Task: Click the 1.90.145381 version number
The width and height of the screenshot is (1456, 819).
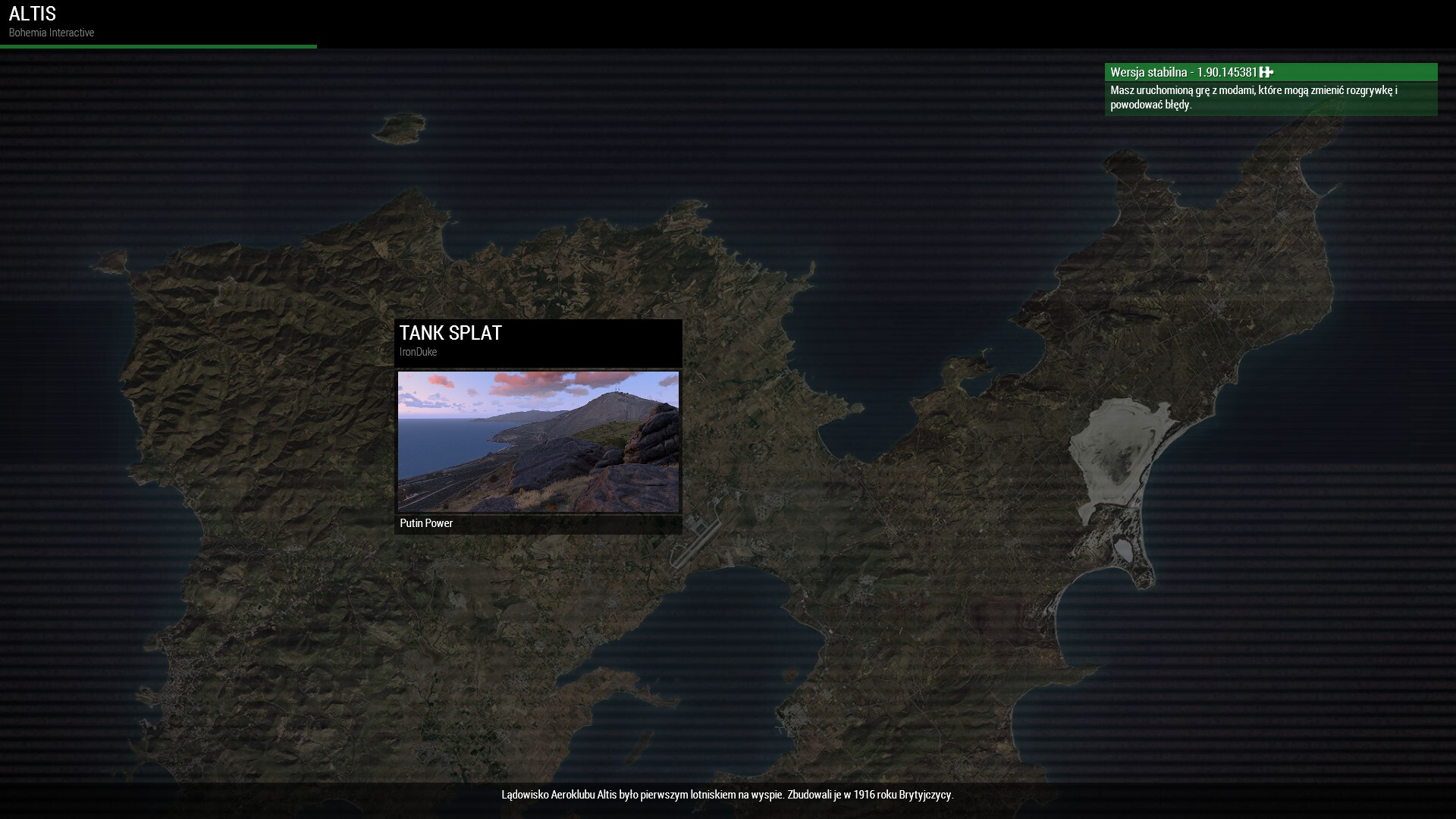Action: (x=1226, y=72)
